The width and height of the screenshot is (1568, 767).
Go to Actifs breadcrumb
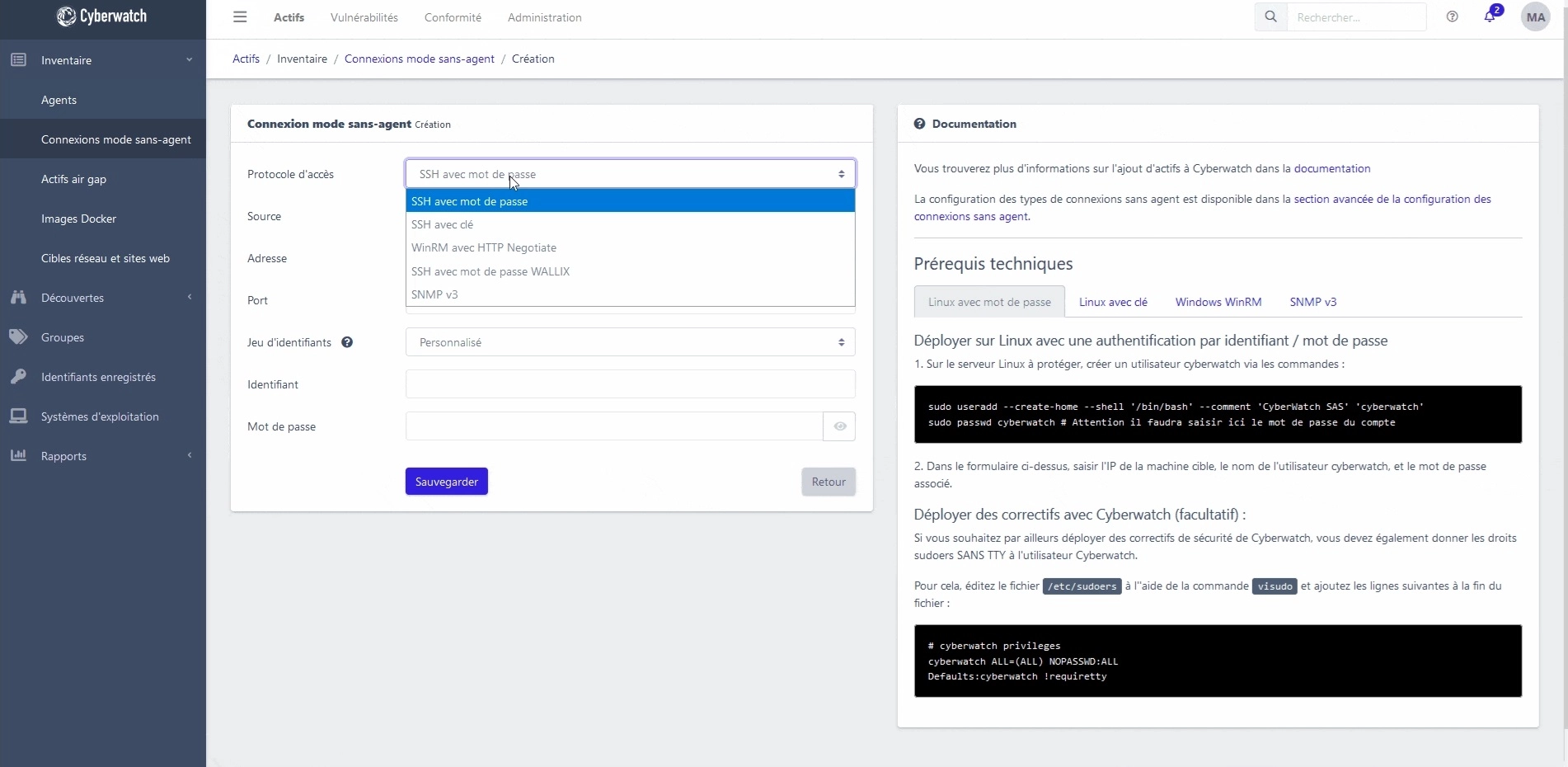(246, 59)
